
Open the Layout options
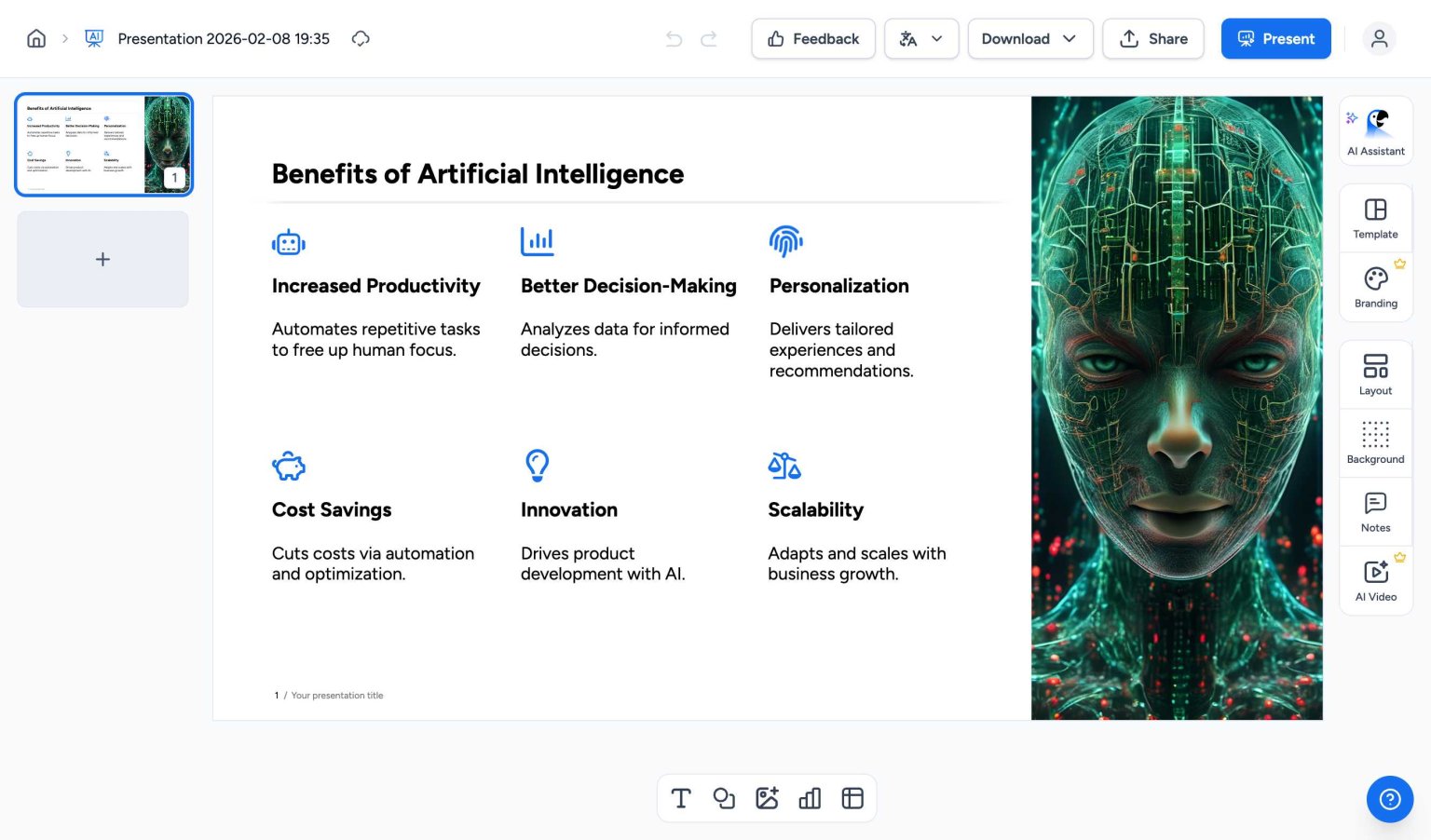tap(1376, 374)
